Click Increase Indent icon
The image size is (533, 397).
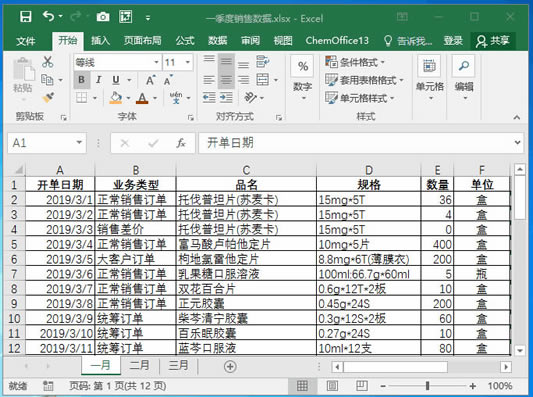[x=226, y=98]
